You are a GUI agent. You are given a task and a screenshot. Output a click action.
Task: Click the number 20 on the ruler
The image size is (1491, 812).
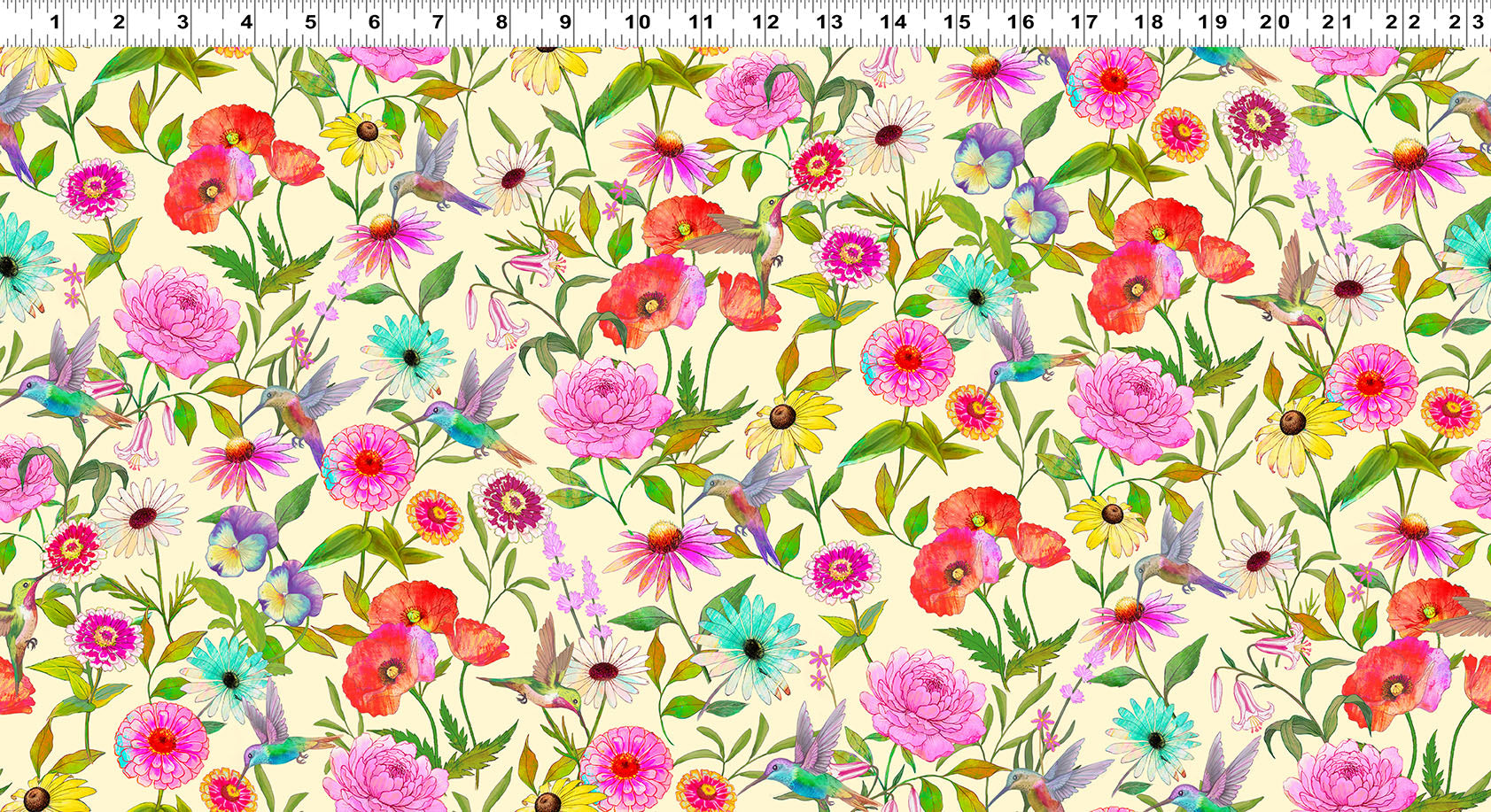click(x=1277, y=21)
